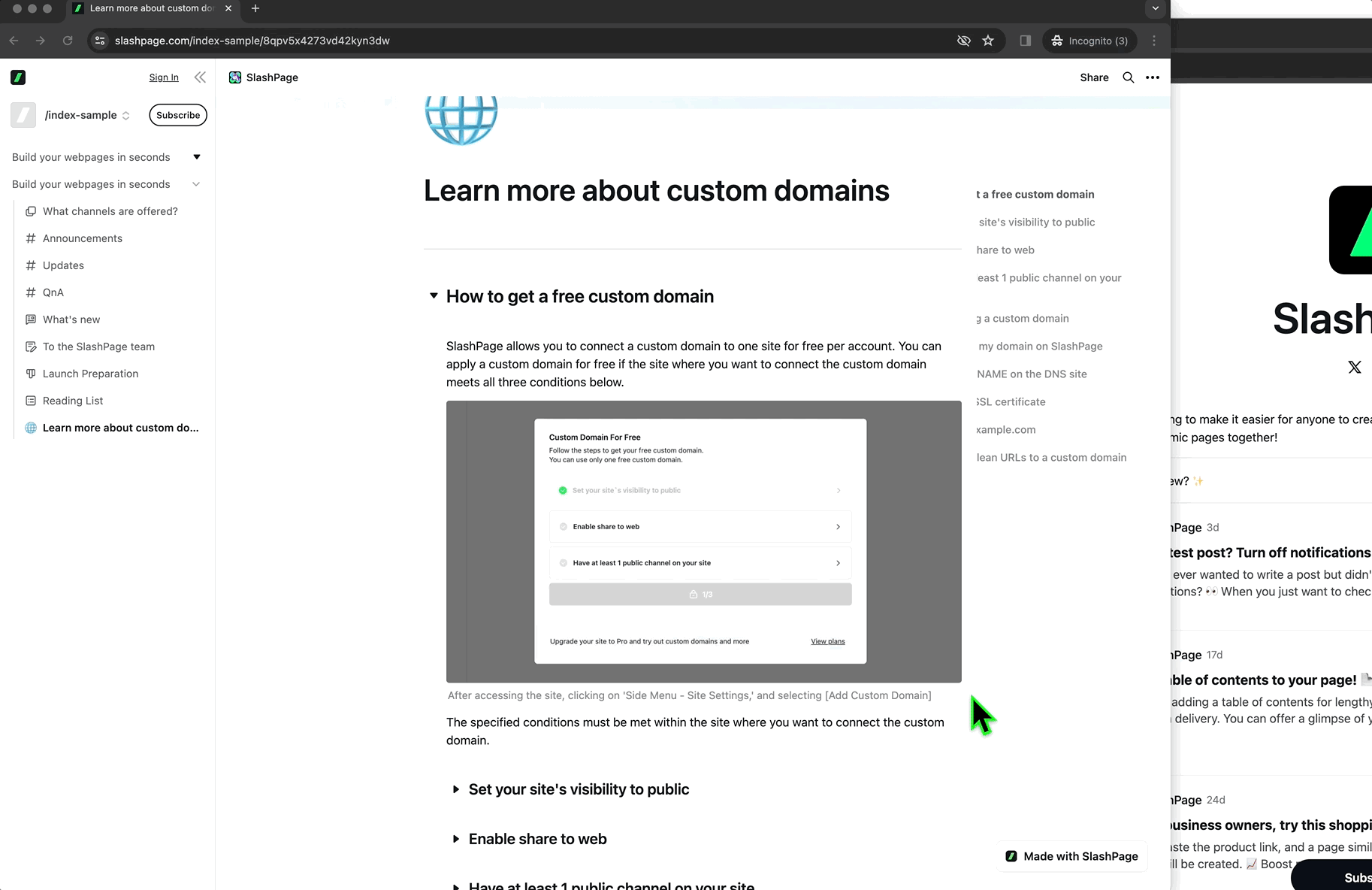Collapse first 'Build your webpages in seconds' group
This screenshot has height=890, width=1372.
197,157
